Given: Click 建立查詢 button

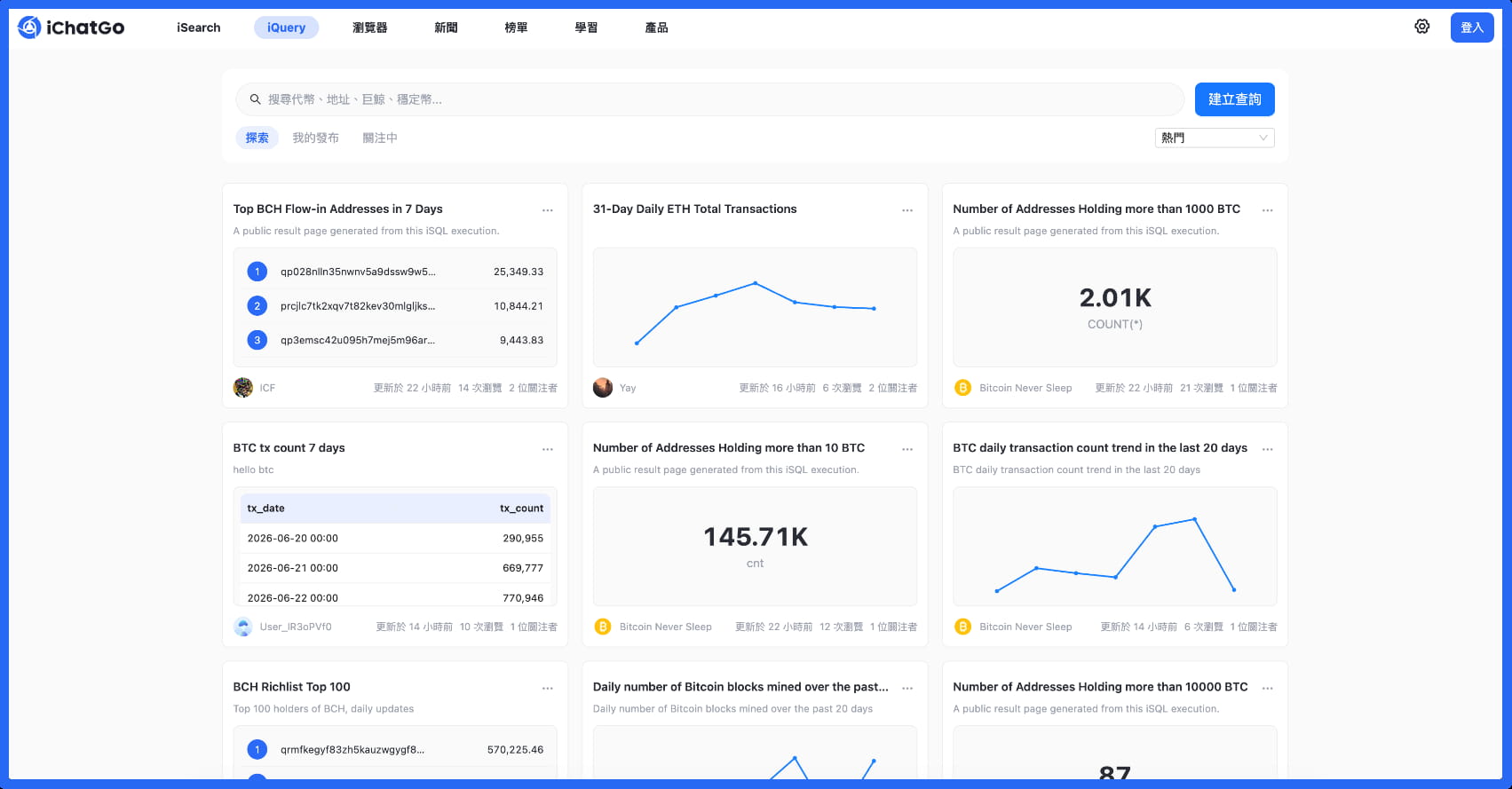Looking at the screenshot, I should coord(1235,99).
